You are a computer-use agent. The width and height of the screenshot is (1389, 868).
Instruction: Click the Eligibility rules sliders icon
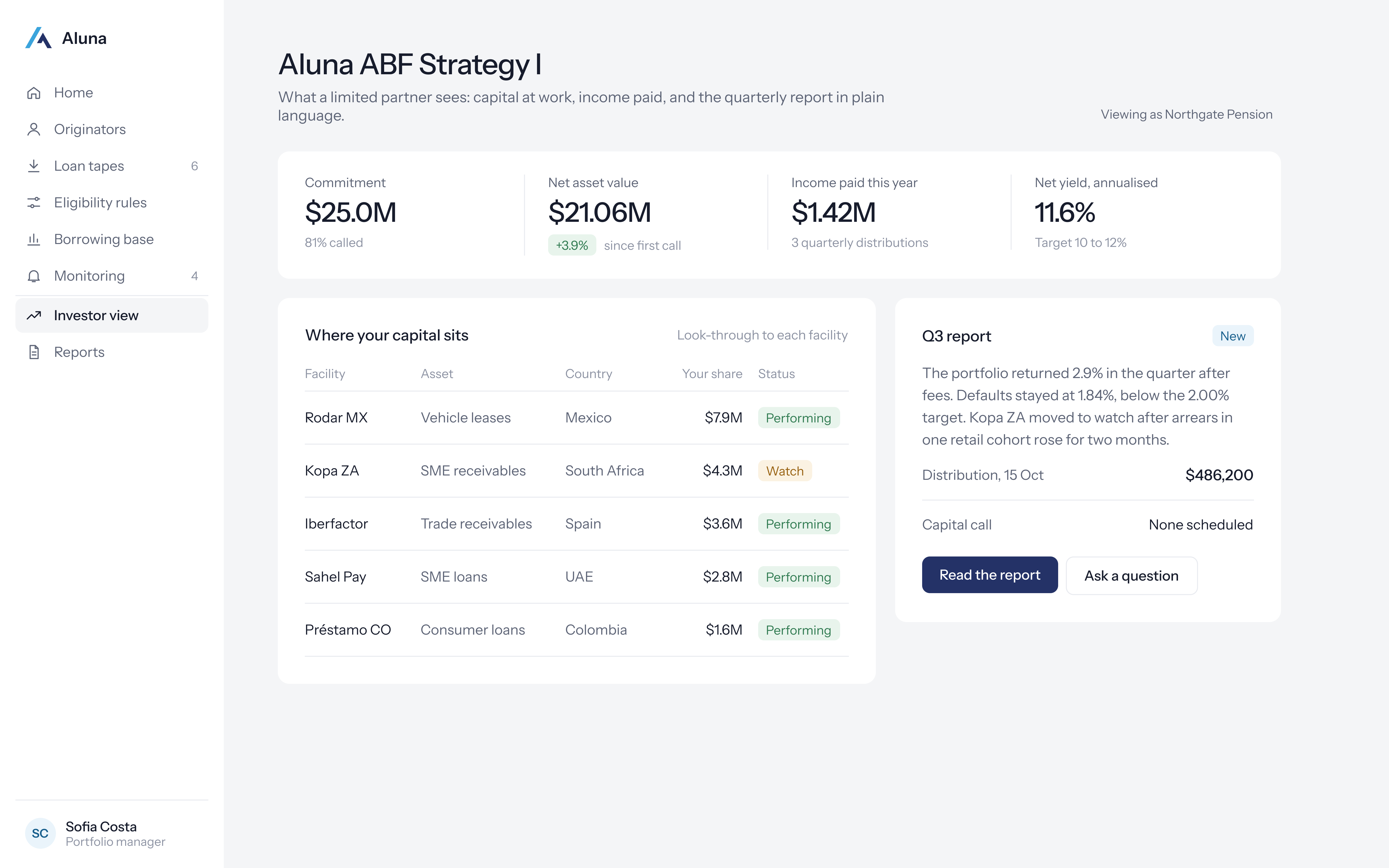[x=34, y=203]
